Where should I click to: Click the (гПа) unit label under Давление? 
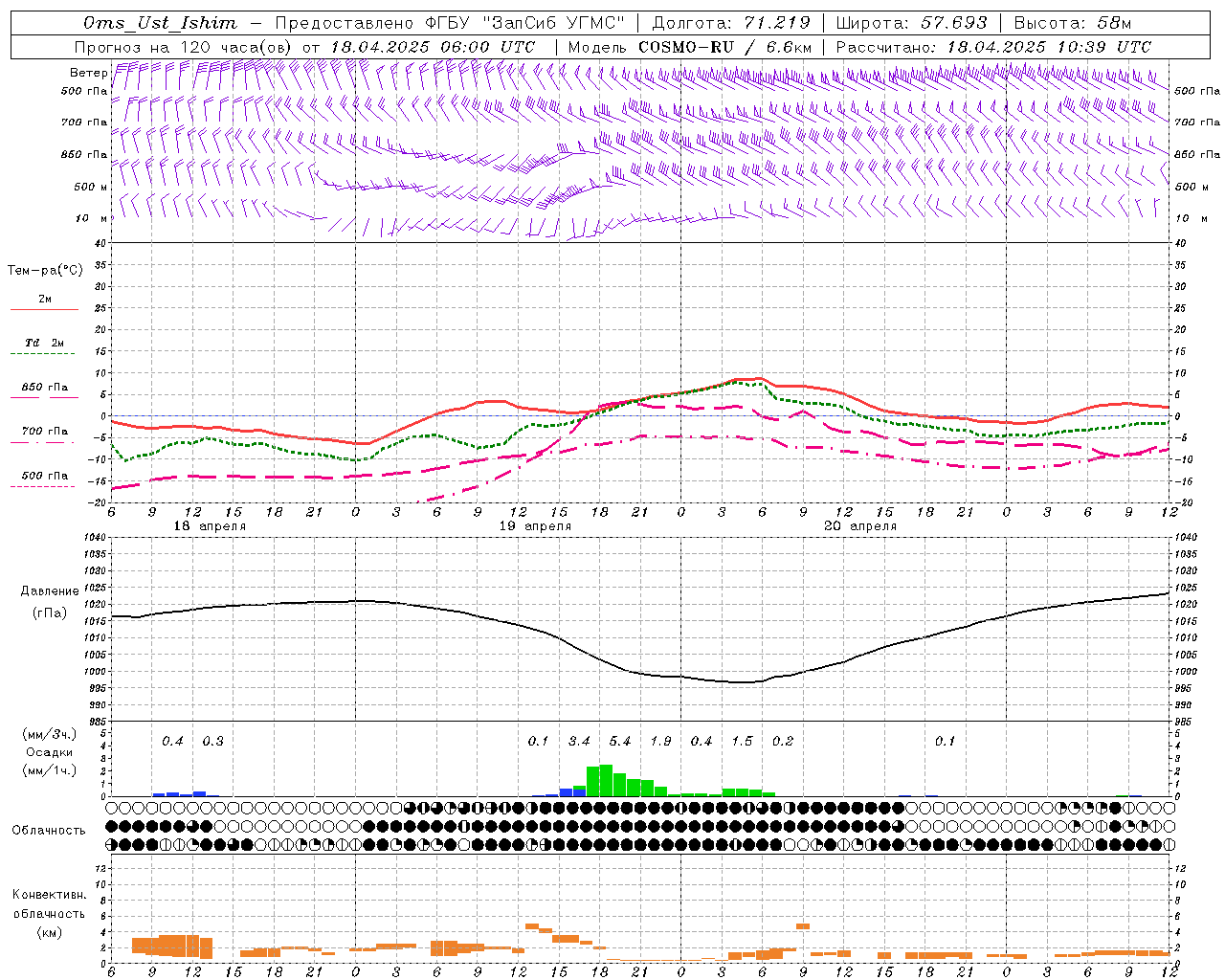49,613
